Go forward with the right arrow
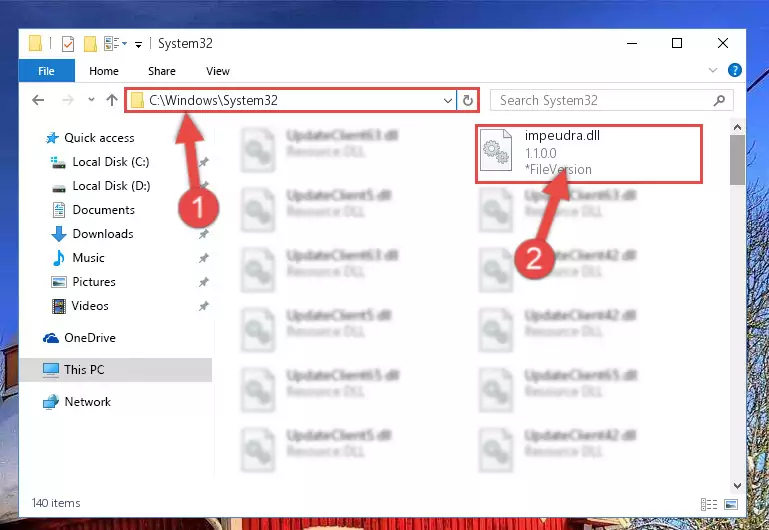Viewport: 769px width, 530px height. click(x=68, y=101)
